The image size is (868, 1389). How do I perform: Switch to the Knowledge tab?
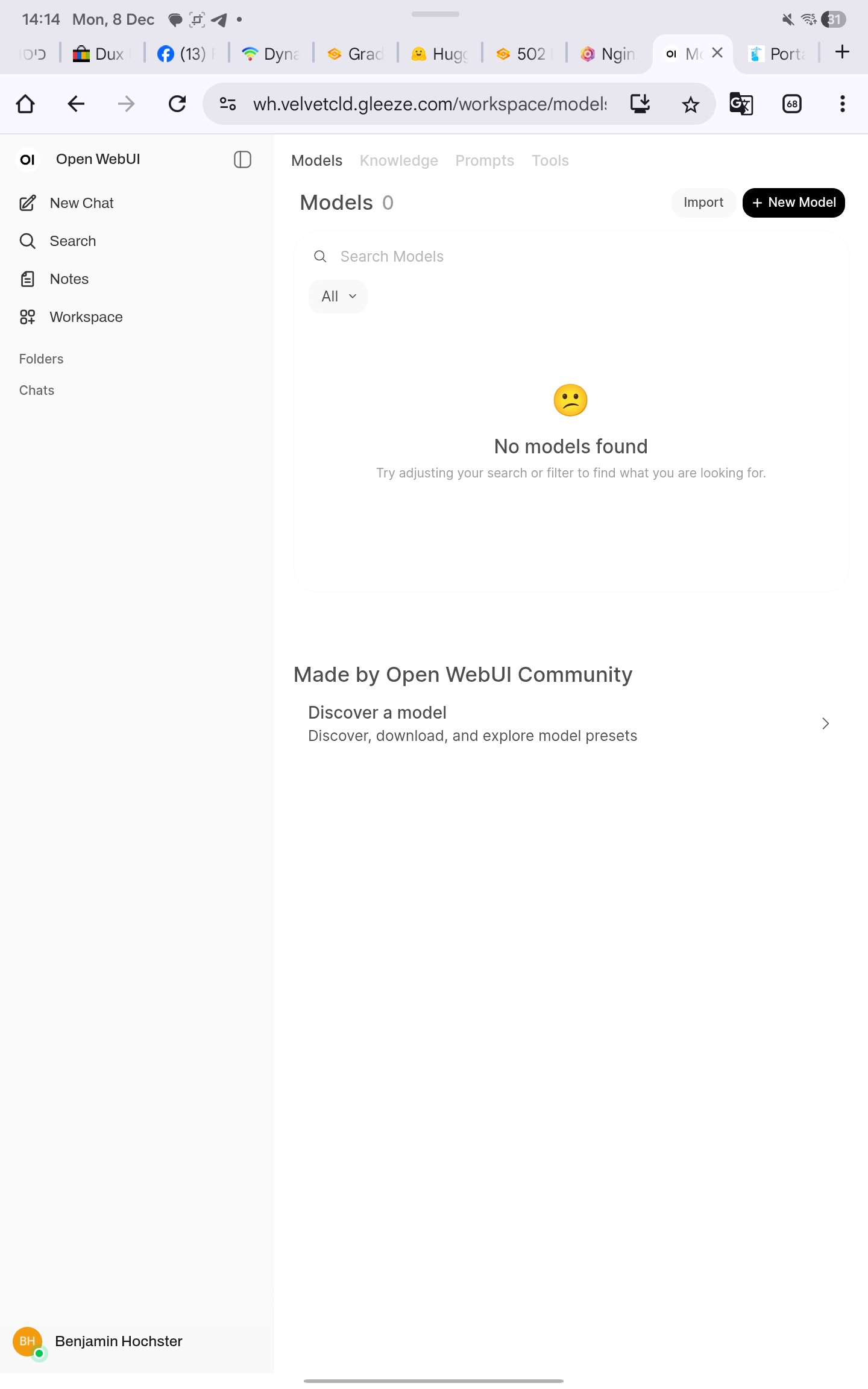click(x=398, y=161)
